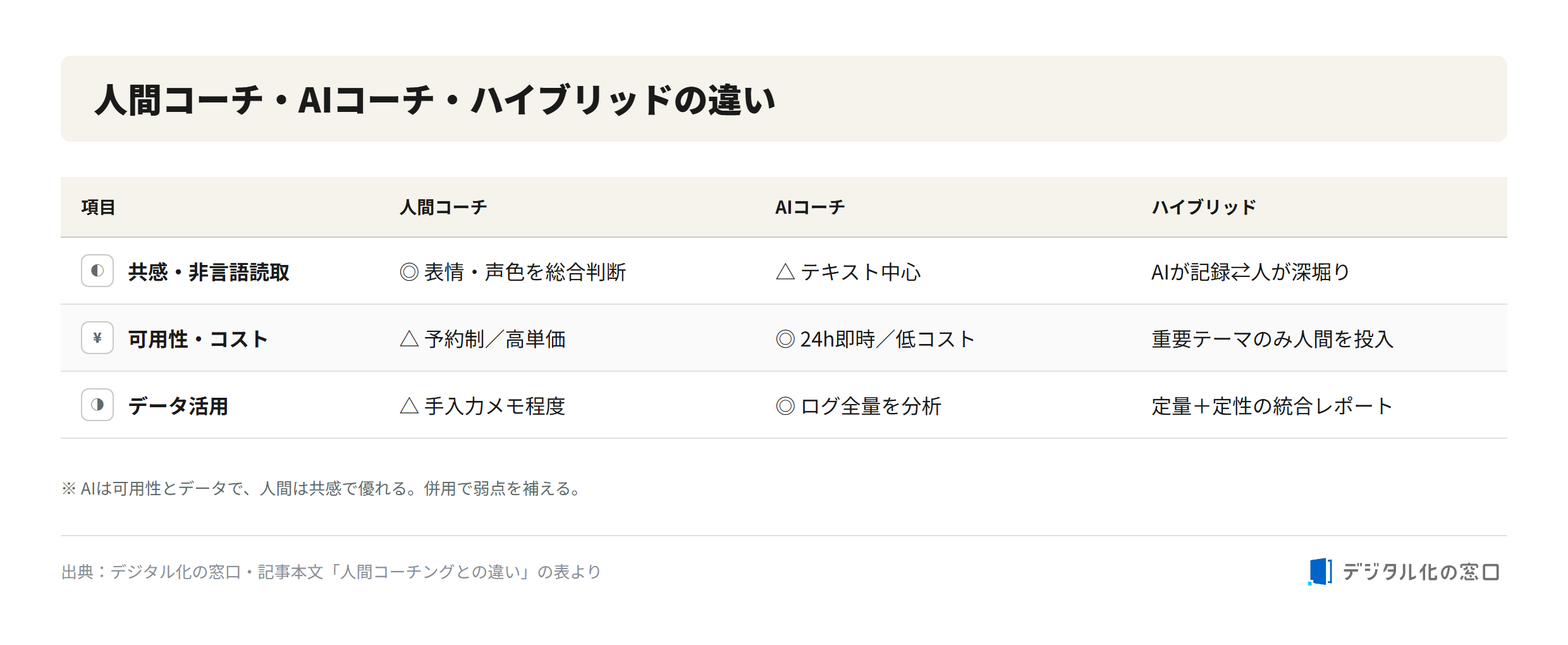The width and height of the screenshot is (1568, 645).
Task: Click the triangle mark before テキスト中心
Action: click(x=785, y=272)
